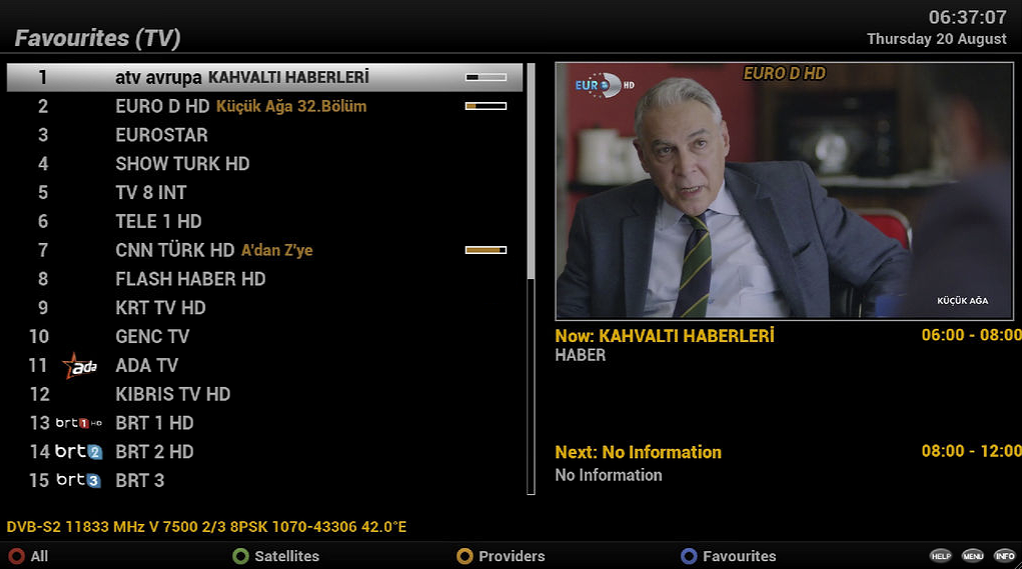Click the BRT 1 HD channel logo
Image resolution: width=1022 pixels, height=569 pixels.
[x=78, y=423]
